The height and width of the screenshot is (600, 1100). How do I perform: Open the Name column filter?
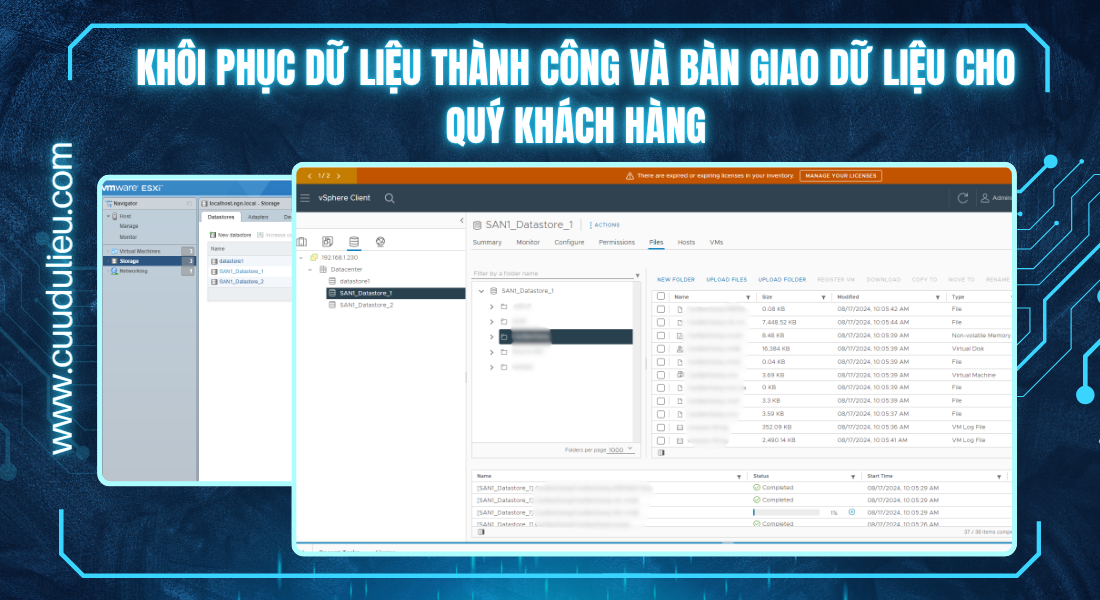point(748,298)
